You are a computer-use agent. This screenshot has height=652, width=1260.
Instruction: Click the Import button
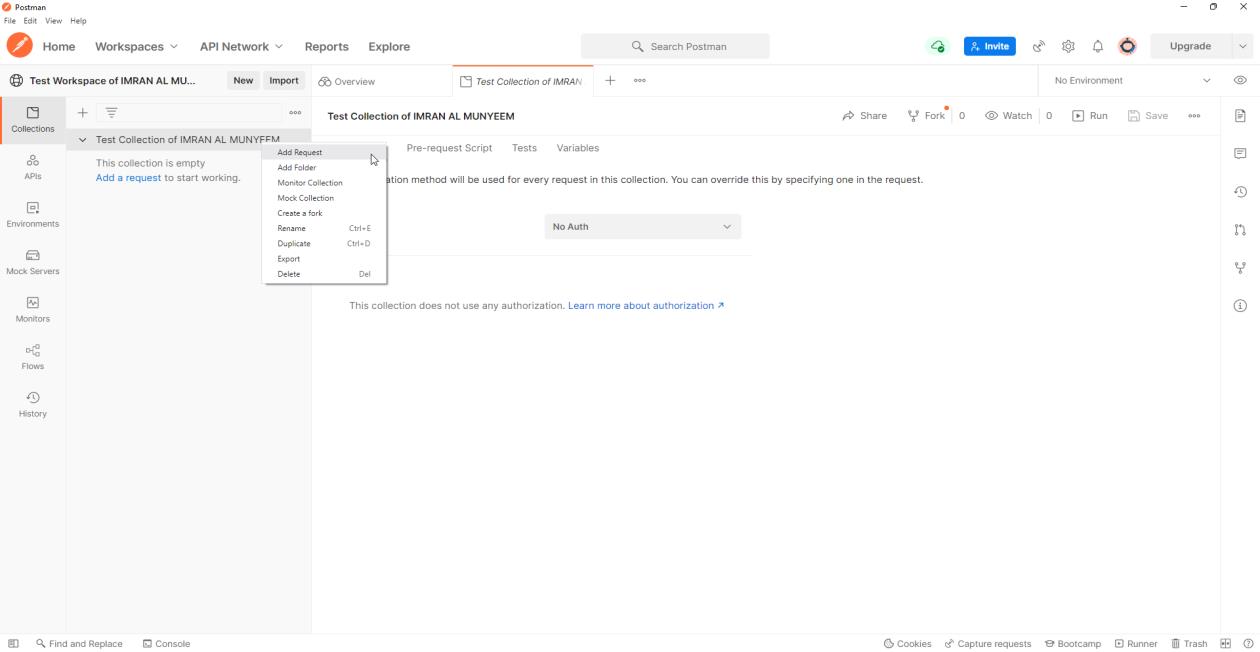pos(284,80)
